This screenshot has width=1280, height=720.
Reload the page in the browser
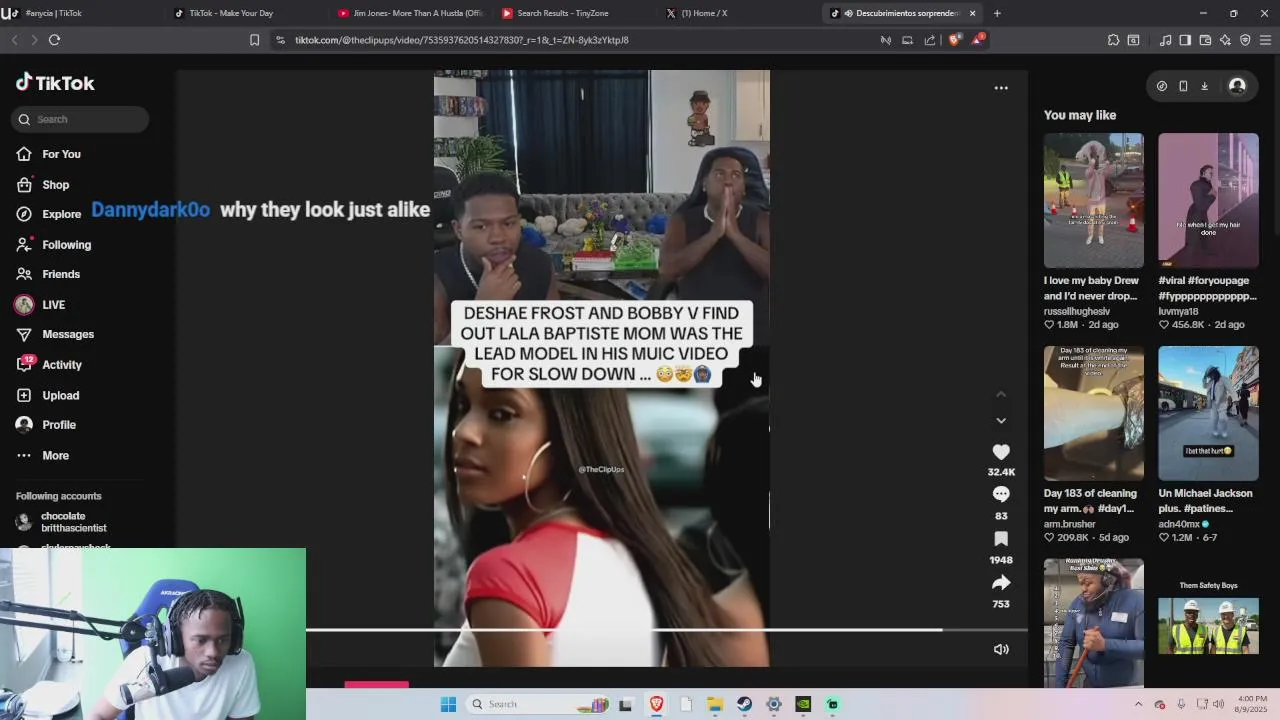pos(54,40)
